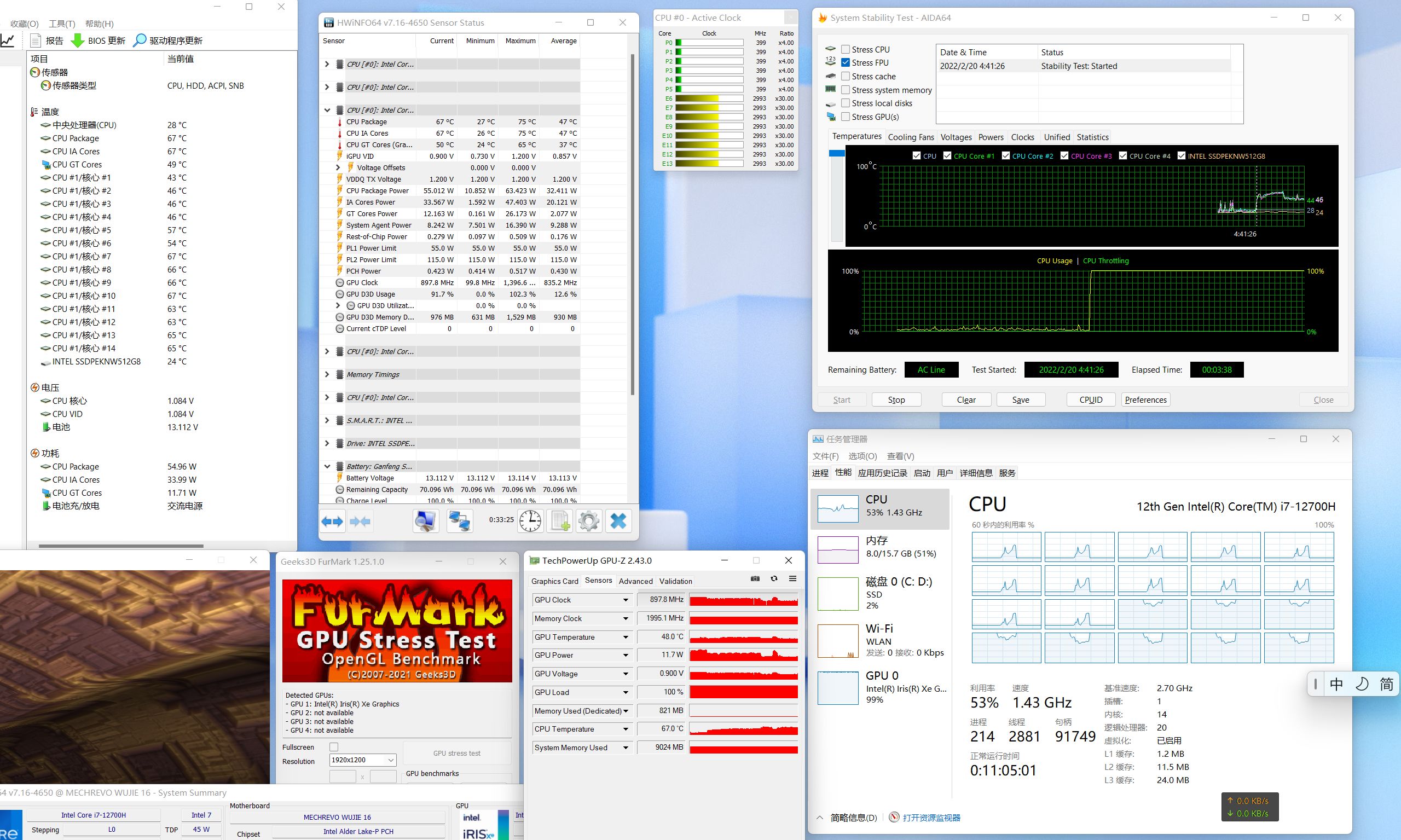This screenshot has width=1401, height=840.
Task: Open HWiNFO sensor settings gear icon
Action: [x=589, y=521]
